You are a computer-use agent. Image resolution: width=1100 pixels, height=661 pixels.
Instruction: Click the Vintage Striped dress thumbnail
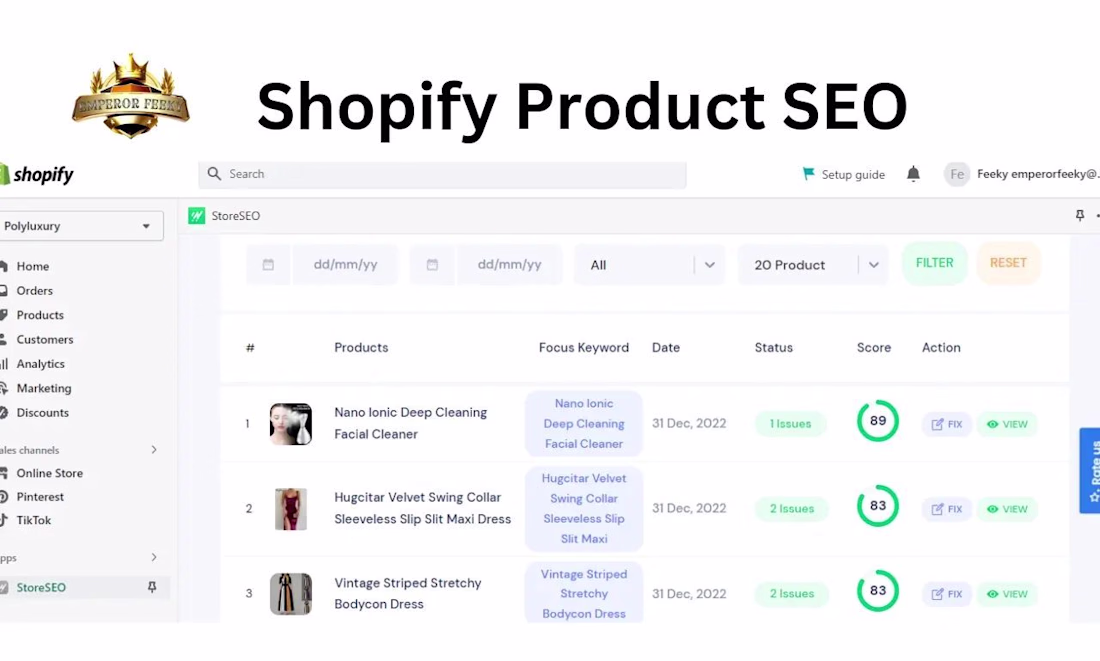[x=290, y=594]
